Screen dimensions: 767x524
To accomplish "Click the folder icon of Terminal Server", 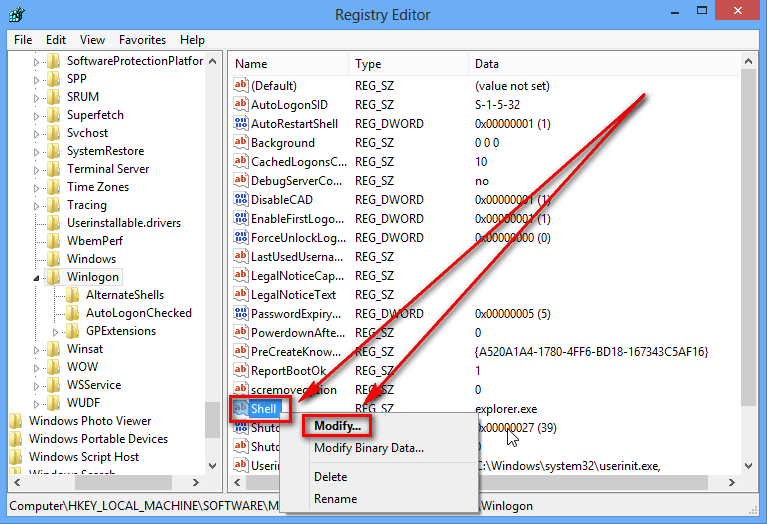I will pos(53,169).
